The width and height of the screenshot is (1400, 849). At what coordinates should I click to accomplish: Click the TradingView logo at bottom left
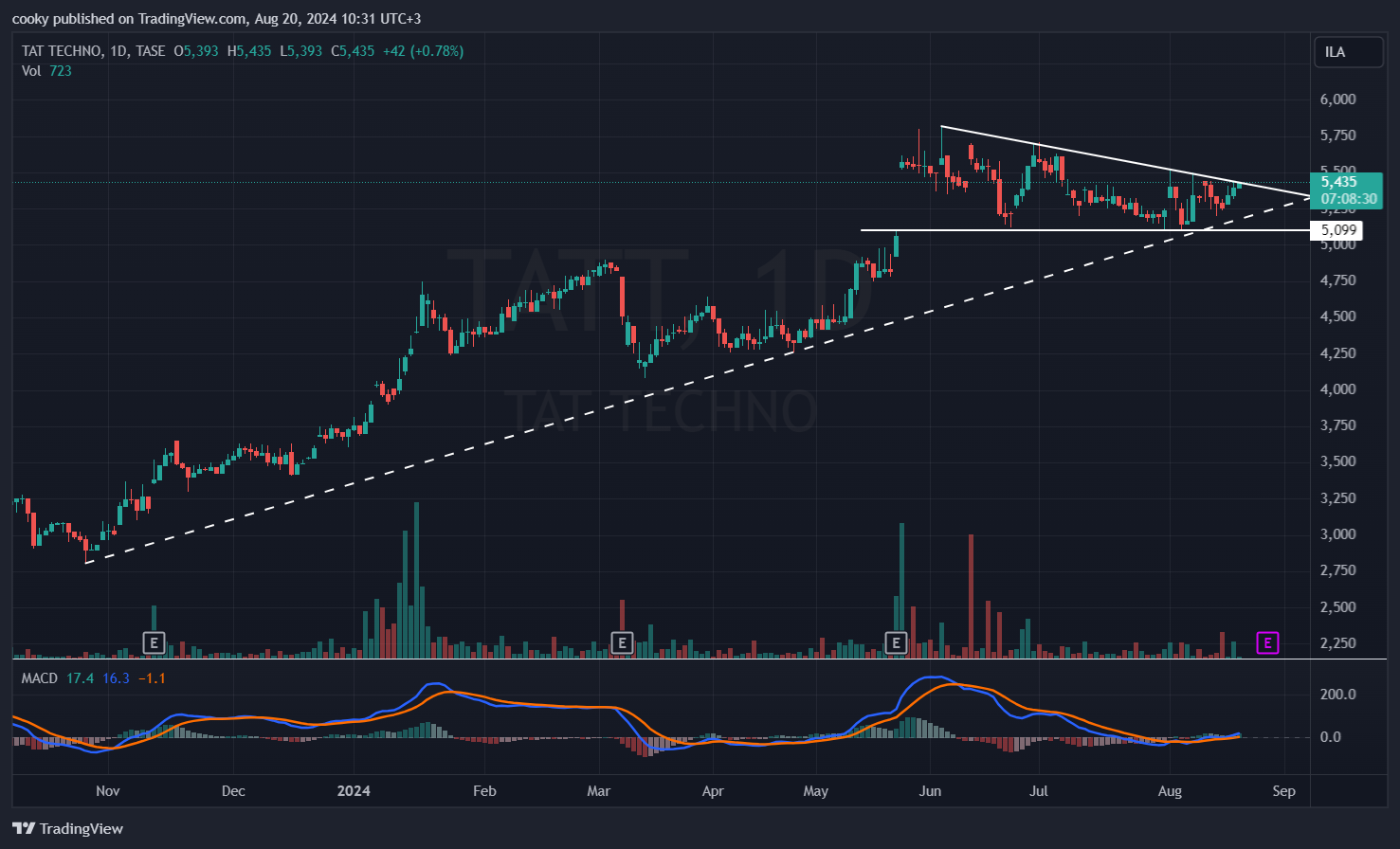point(67,829)
